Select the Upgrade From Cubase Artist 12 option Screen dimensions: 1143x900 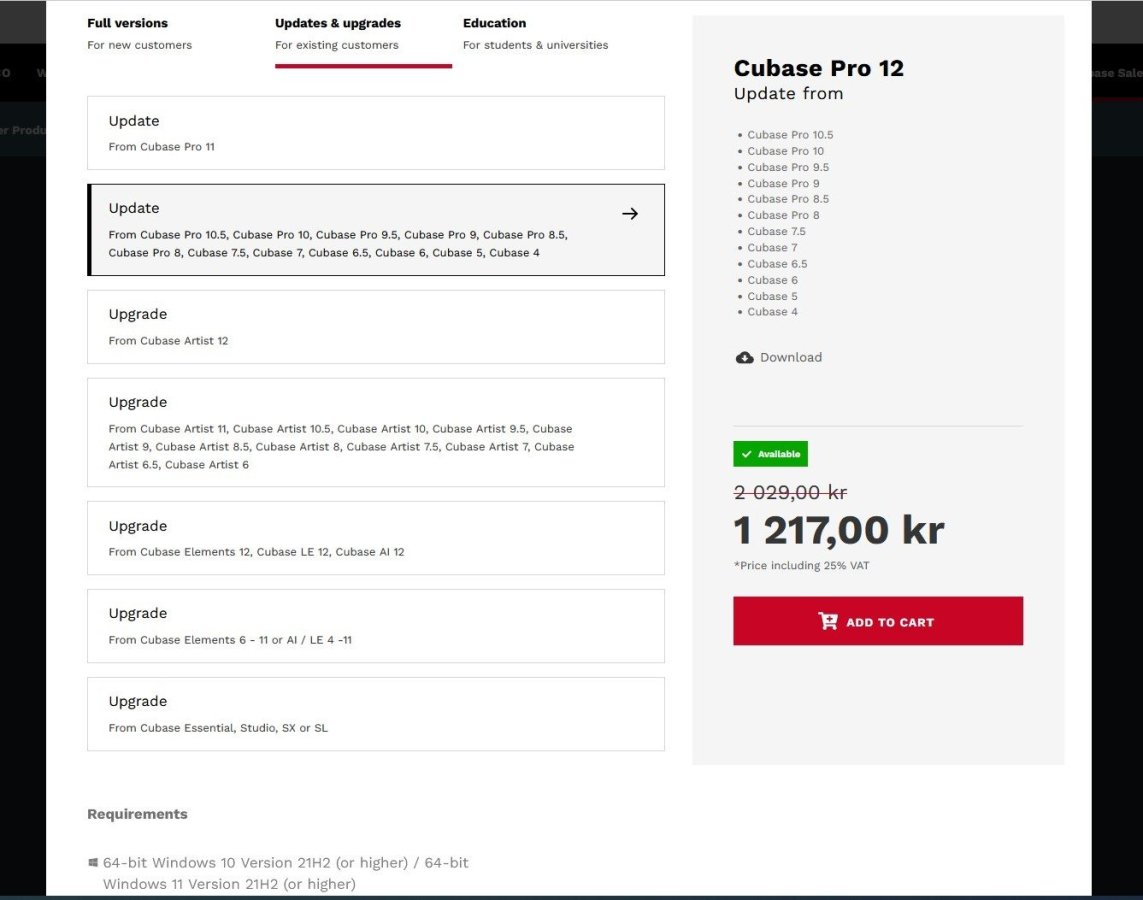point(376,327)
